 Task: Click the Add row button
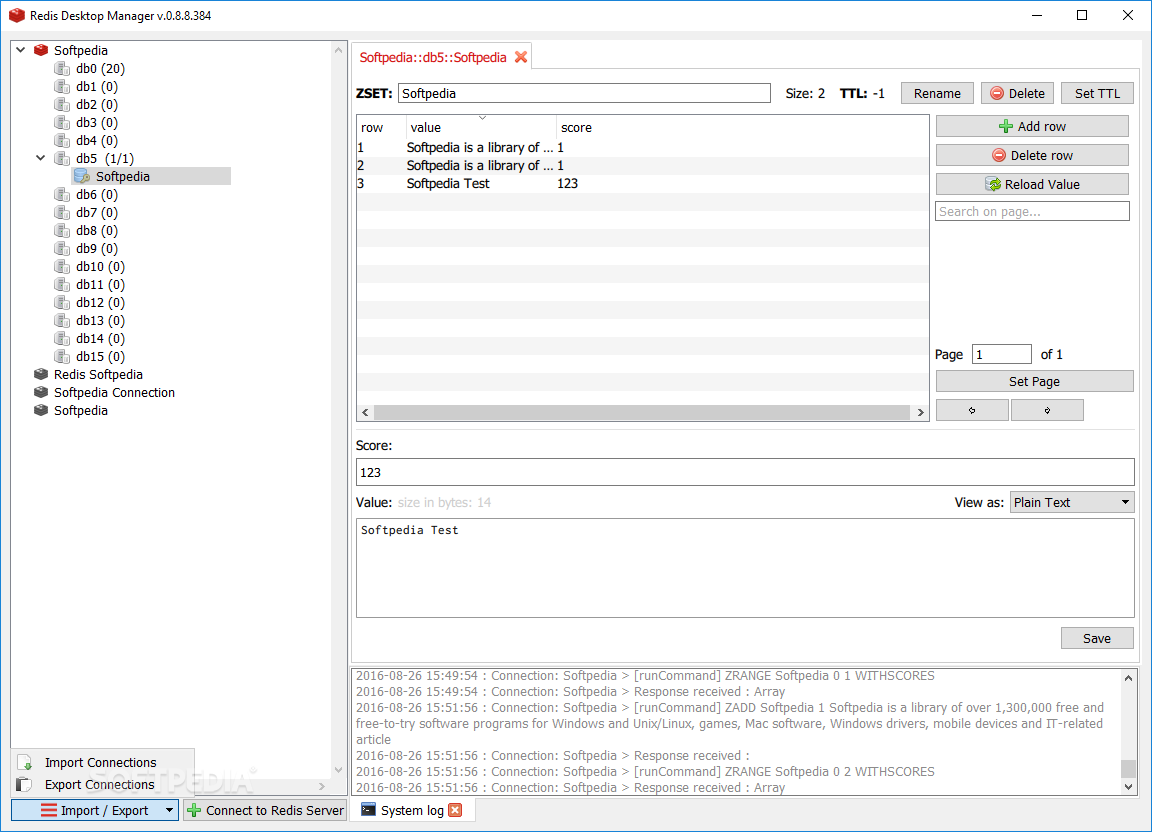1032,126
